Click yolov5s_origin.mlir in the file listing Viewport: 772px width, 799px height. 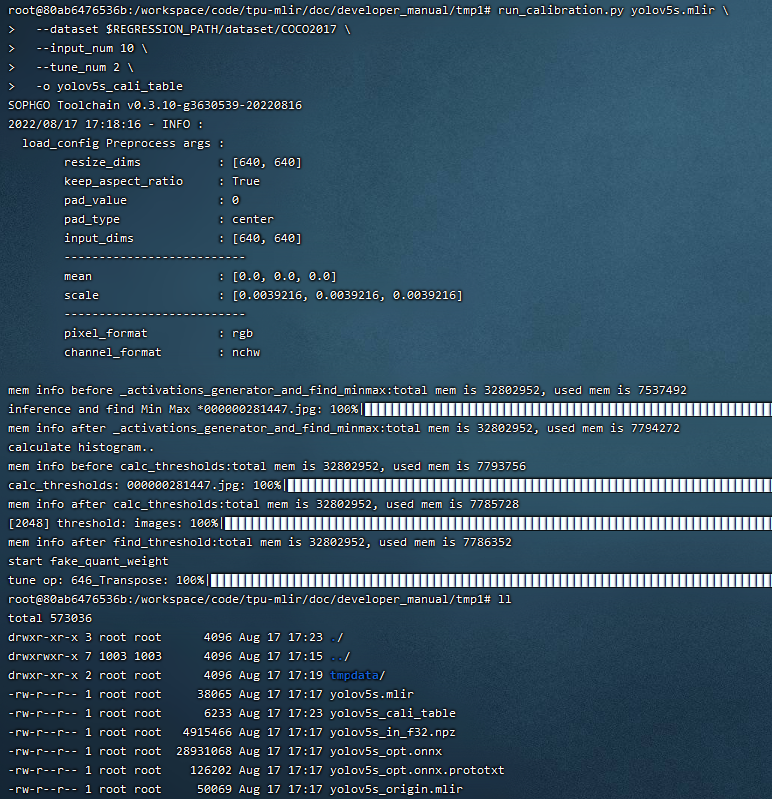[x=396, y=789]
